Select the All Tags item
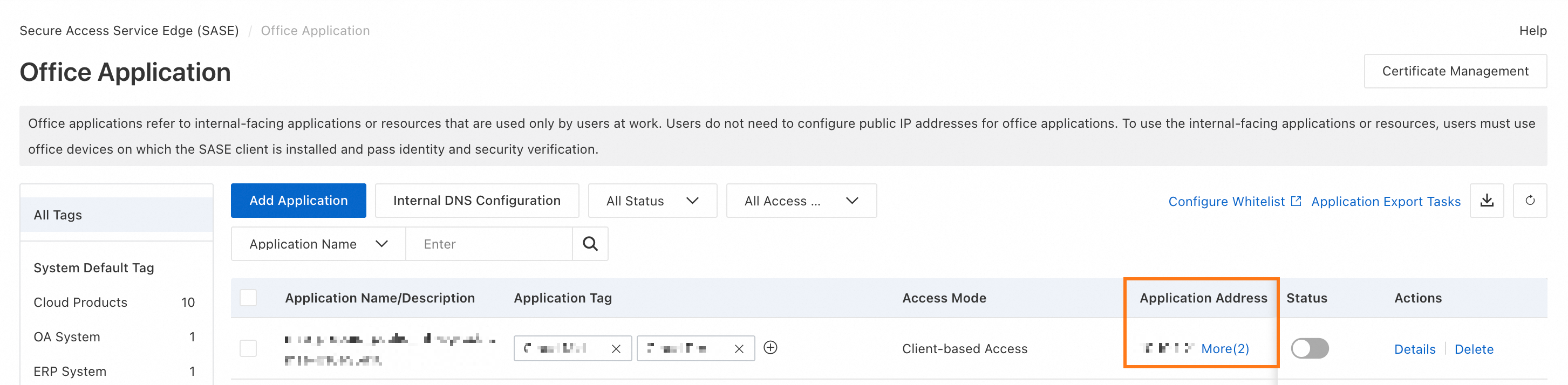Screen dimensions: 1568x385 58,215
